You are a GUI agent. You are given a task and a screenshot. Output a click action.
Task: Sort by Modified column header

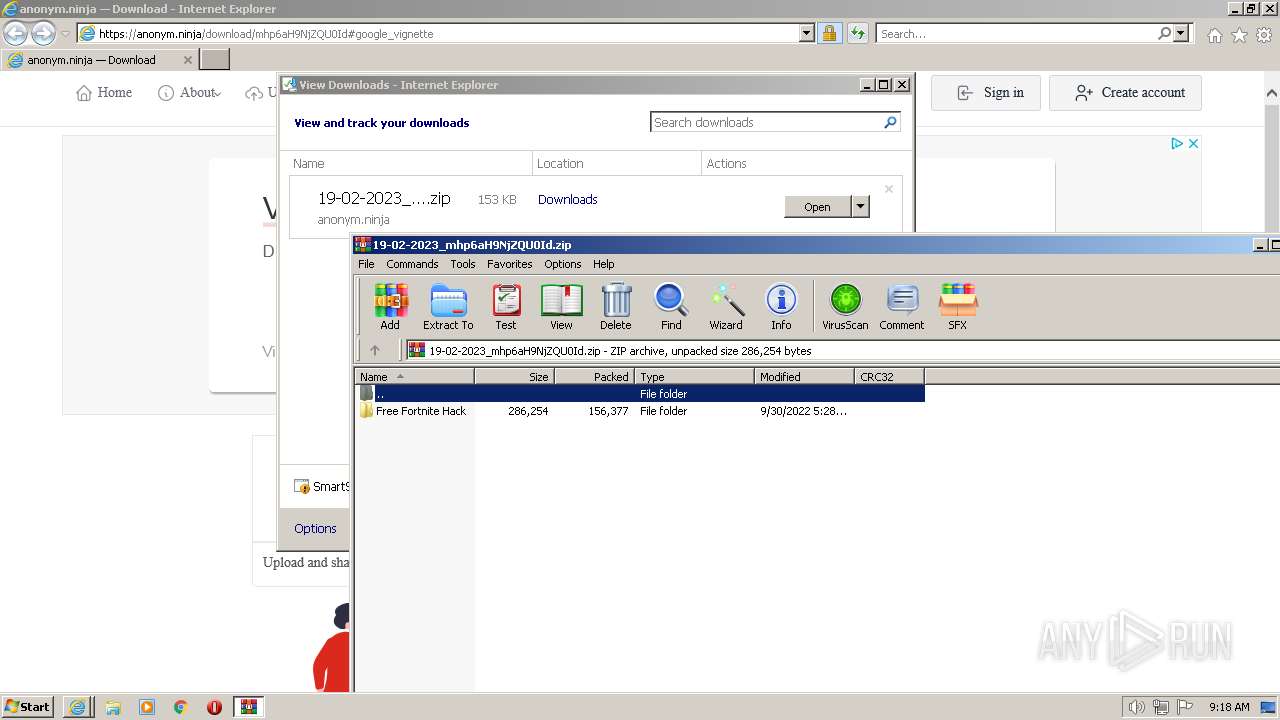[804, 377]
